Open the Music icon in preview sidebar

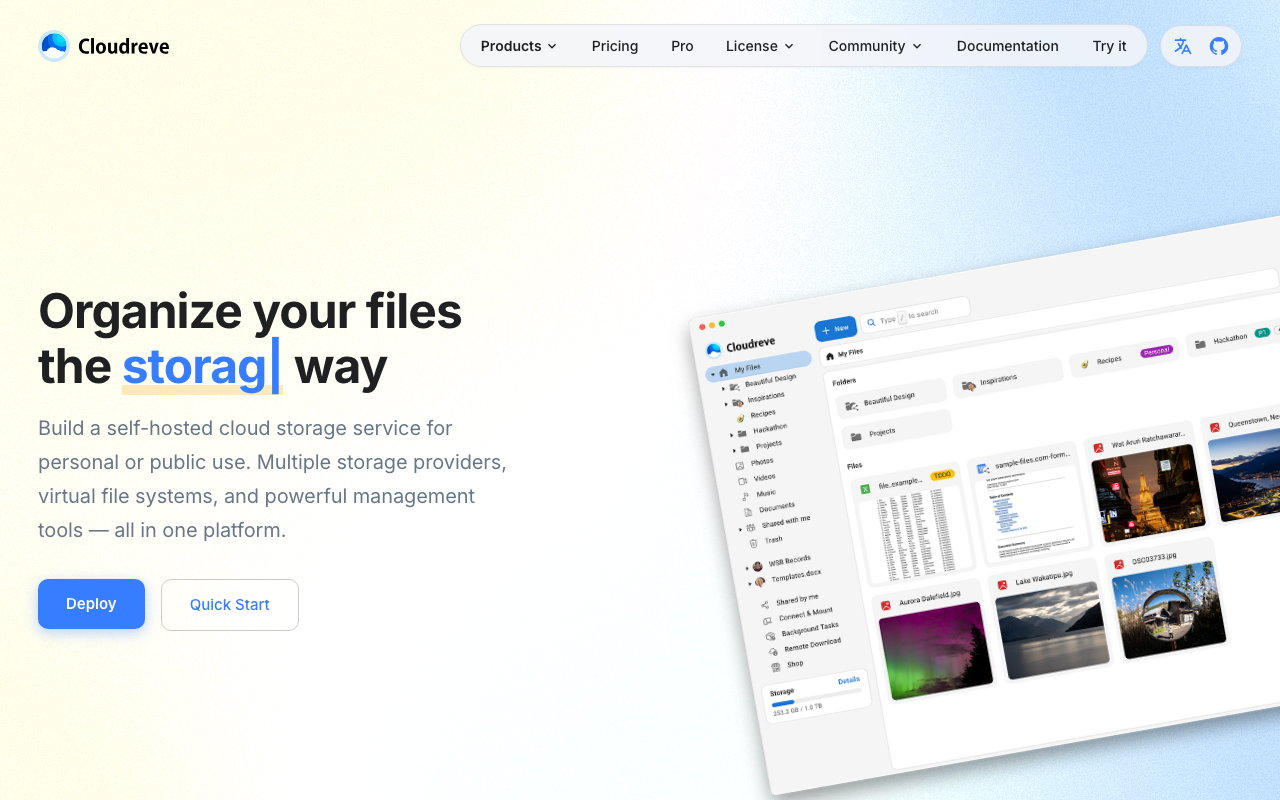[745, 496]
